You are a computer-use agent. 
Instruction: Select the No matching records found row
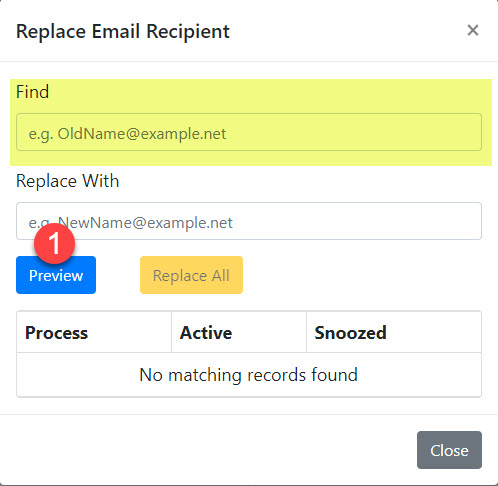(249, 375)
